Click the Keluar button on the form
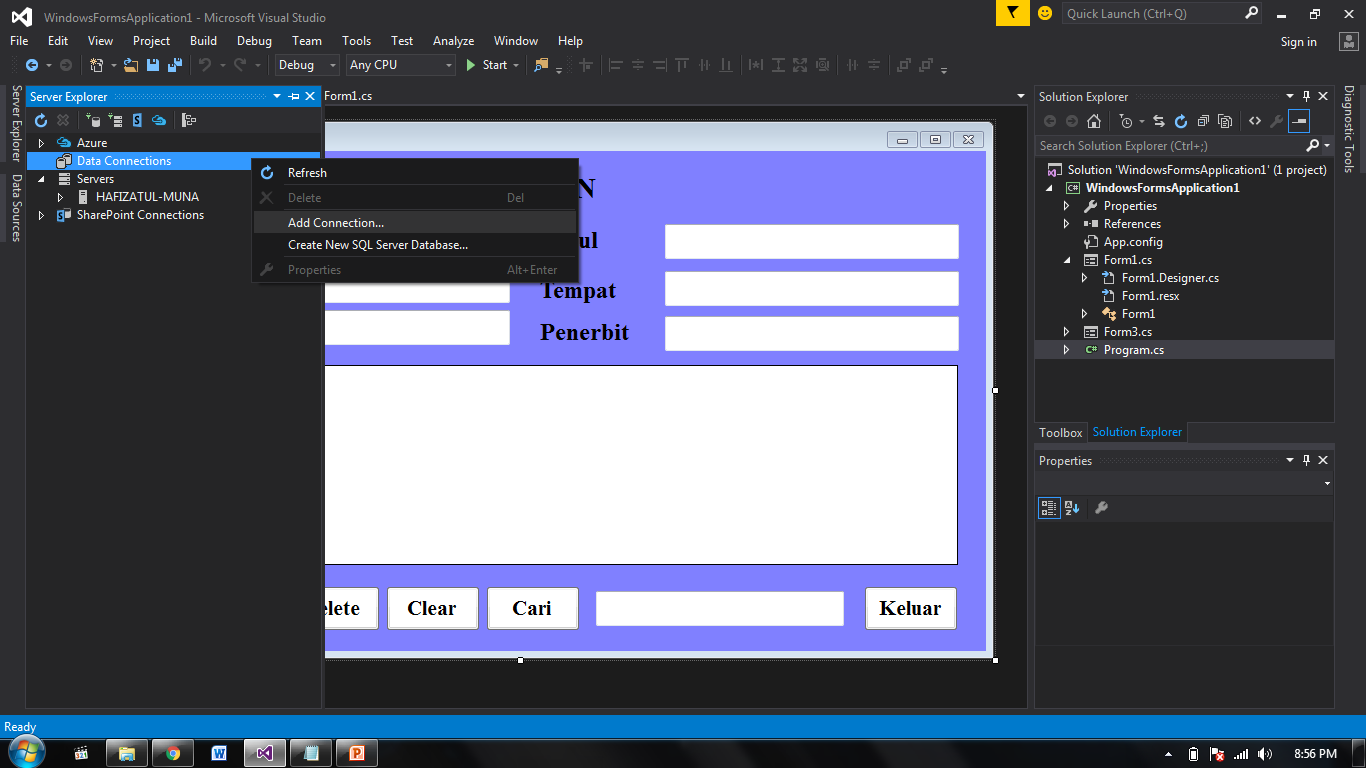Viewport: 1366px width, 768px height. point(910,608)
